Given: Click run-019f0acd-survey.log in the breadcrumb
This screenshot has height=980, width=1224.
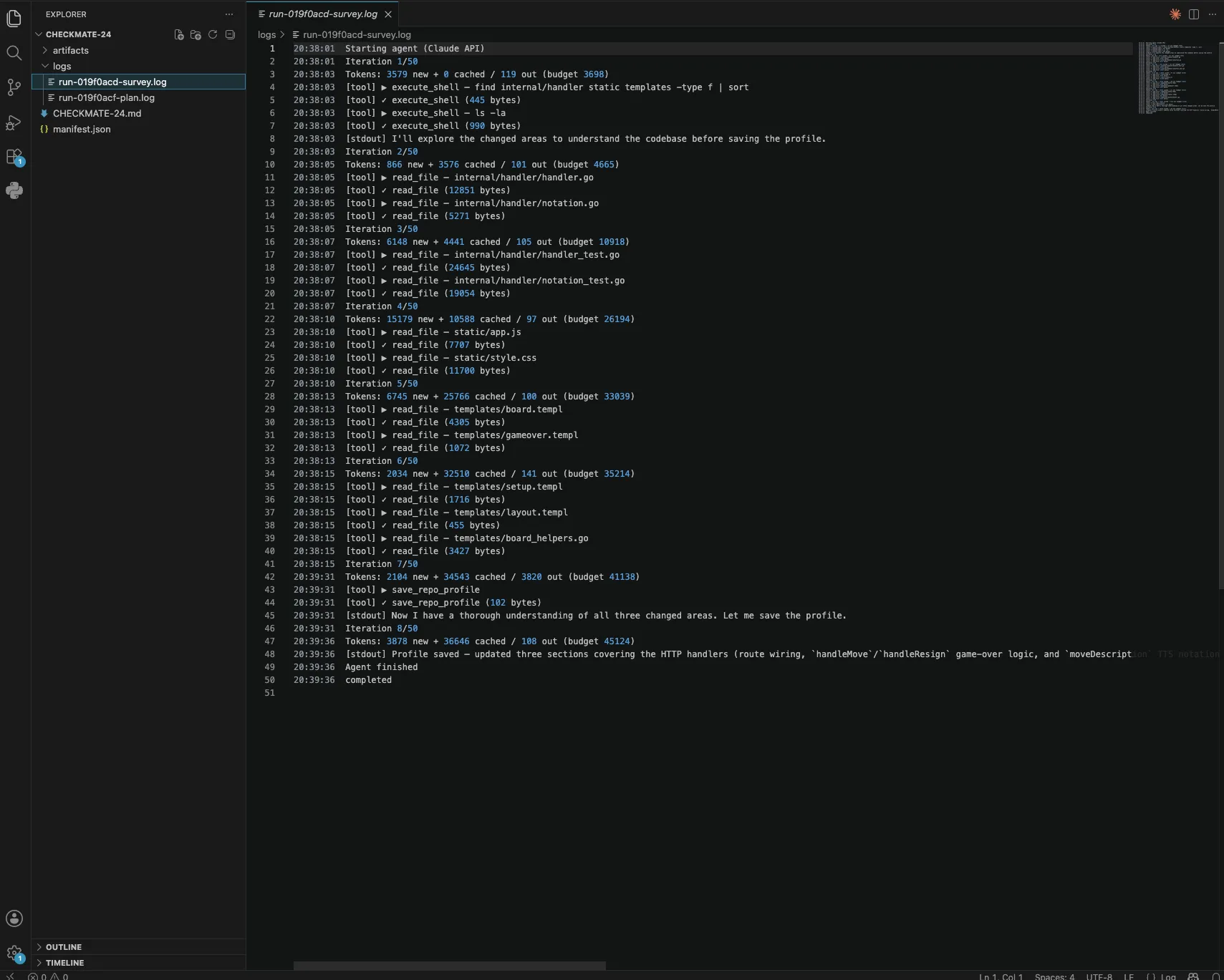Looking at the screenshot, I should pyautogui.click(x=357, y=34).
